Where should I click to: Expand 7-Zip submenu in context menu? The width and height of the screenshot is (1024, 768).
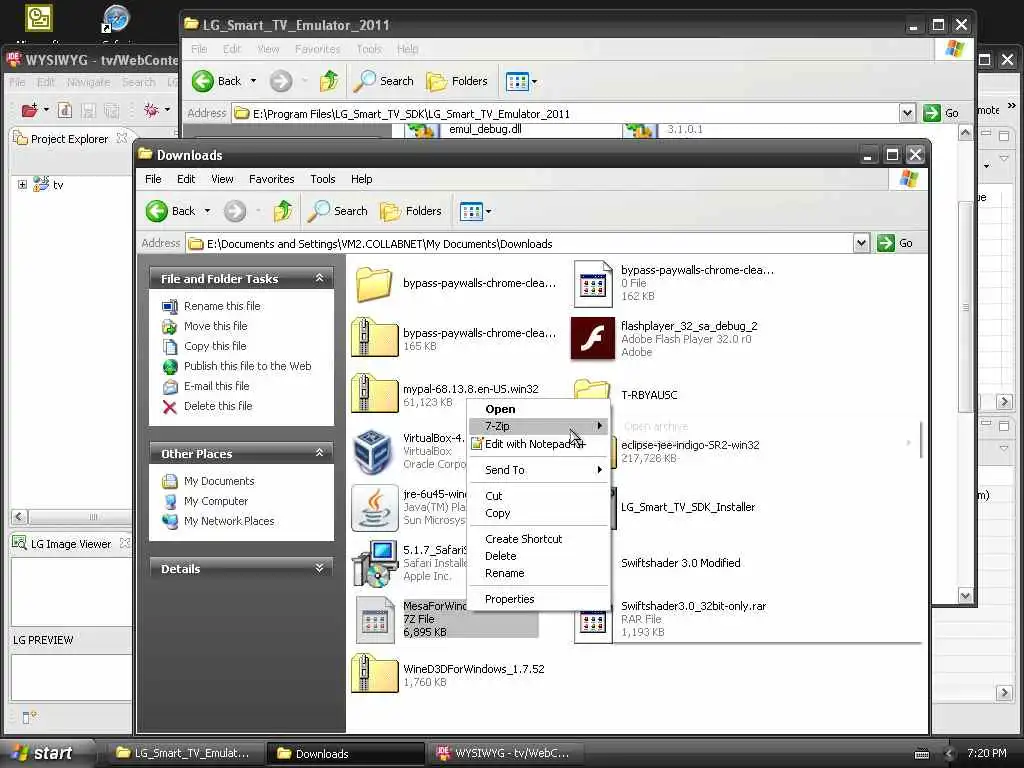point(539,426)
